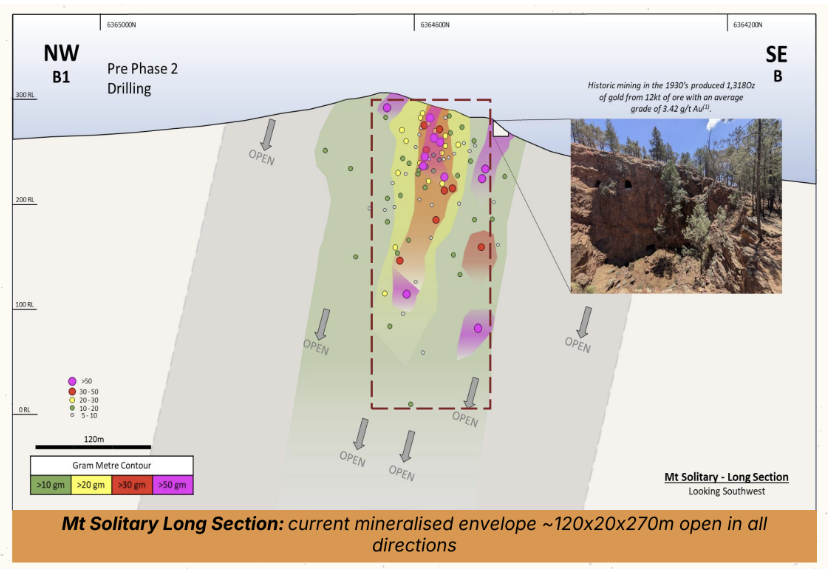
Task: Select the magenta >50 gm contour swatch
Action: [x=173, y=485]
